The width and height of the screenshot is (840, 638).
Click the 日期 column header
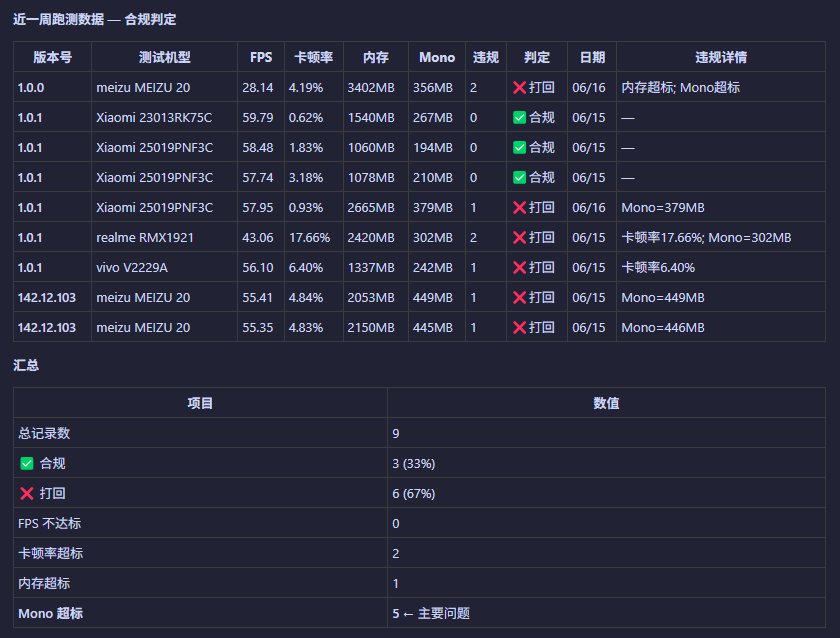point(592,57)
